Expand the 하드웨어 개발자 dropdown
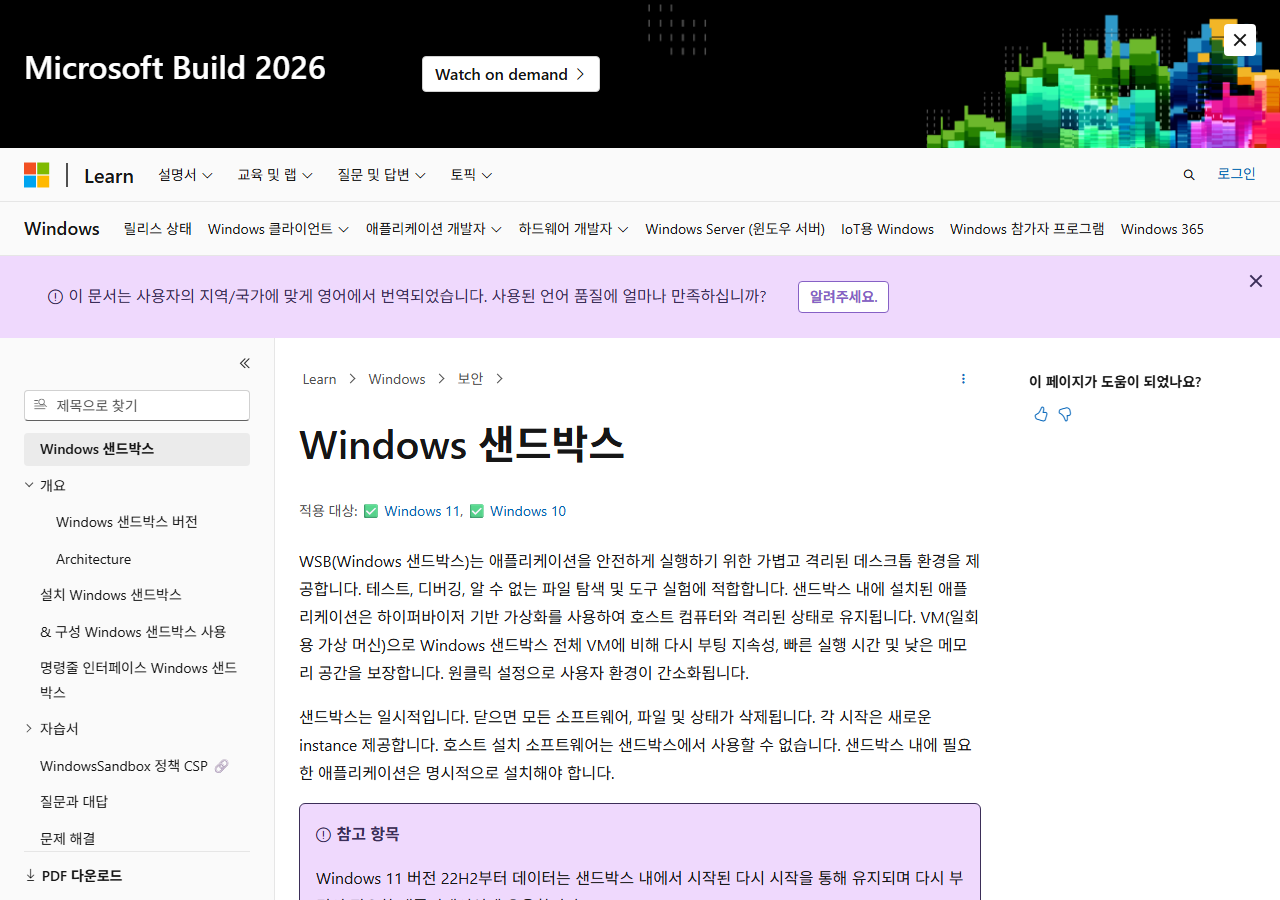The image size is (1280, 900). tap(573, 229)
